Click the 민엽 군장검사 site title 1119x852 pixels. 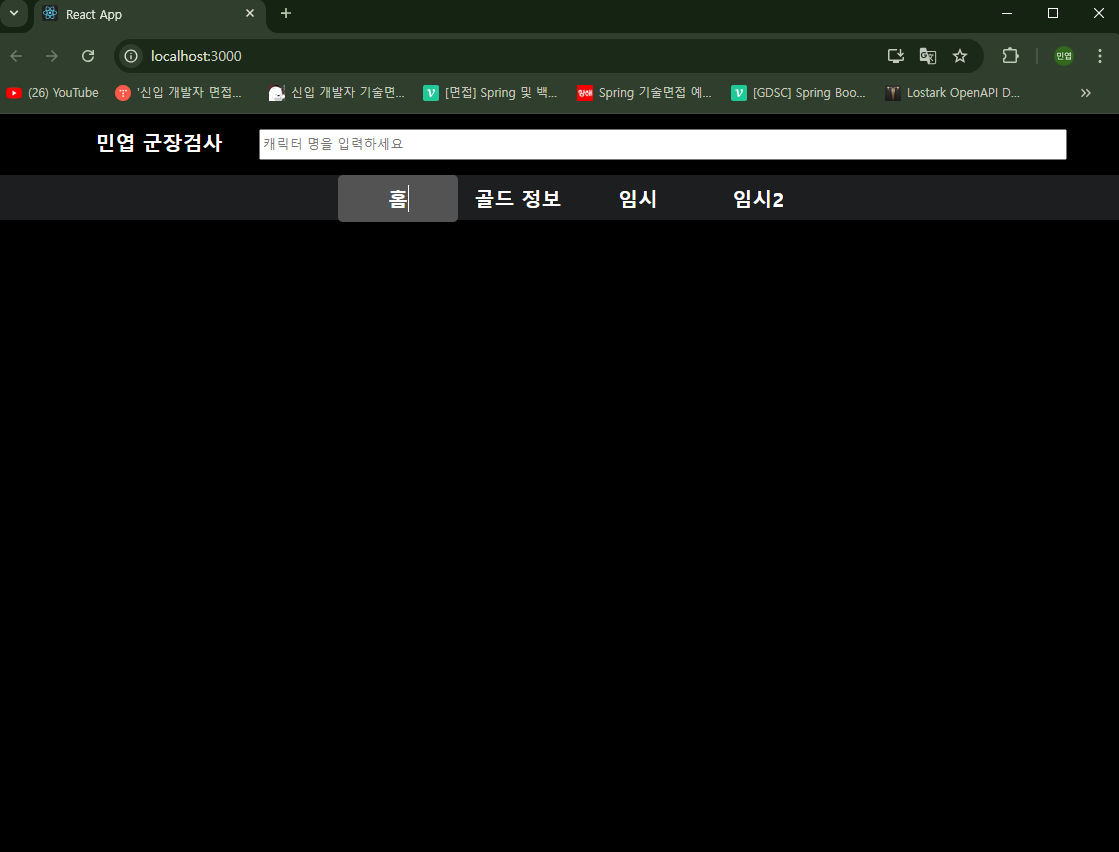point(159,143)
